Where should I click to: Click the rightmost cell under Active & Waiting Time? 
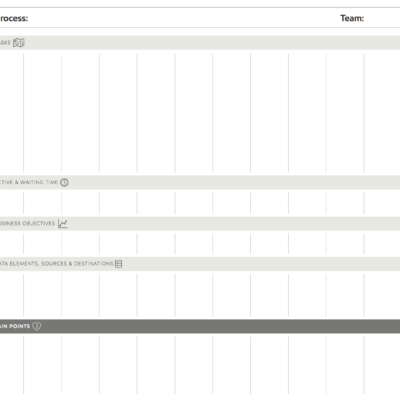[382, 203]
